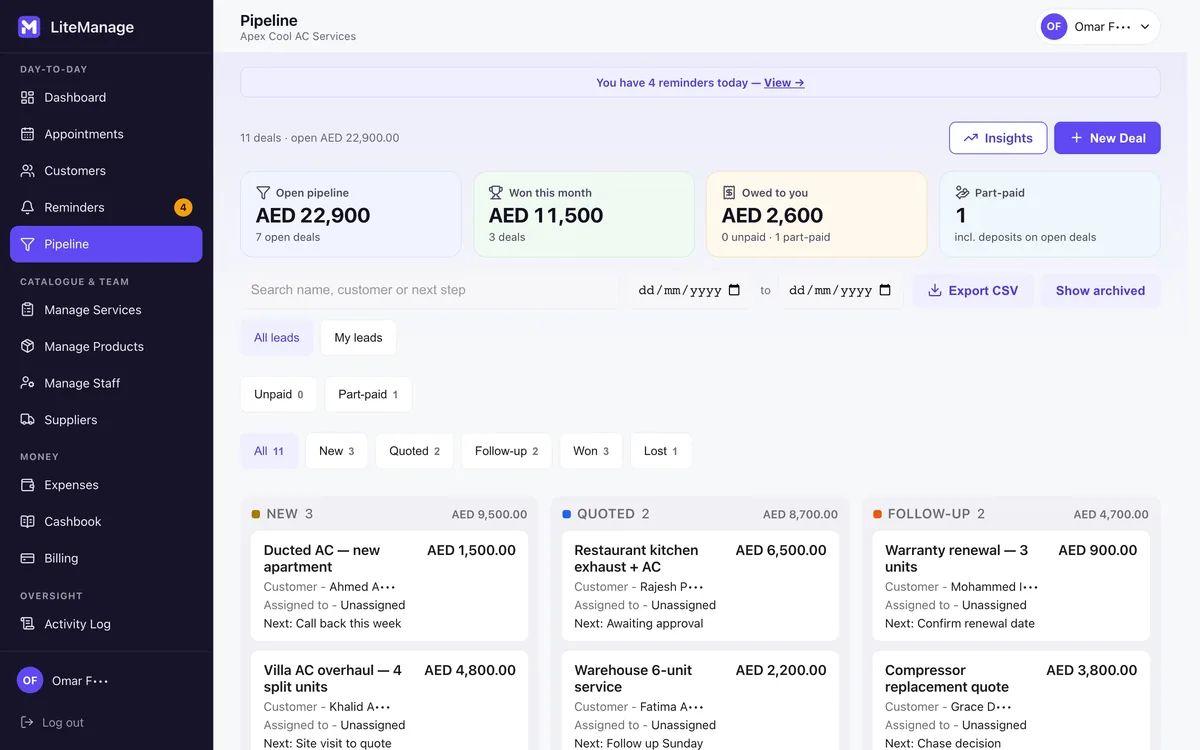This screenshot has height=750, width=1200.
Task: Open the start date calendar picker icon
Action: (x=734, y=290)
